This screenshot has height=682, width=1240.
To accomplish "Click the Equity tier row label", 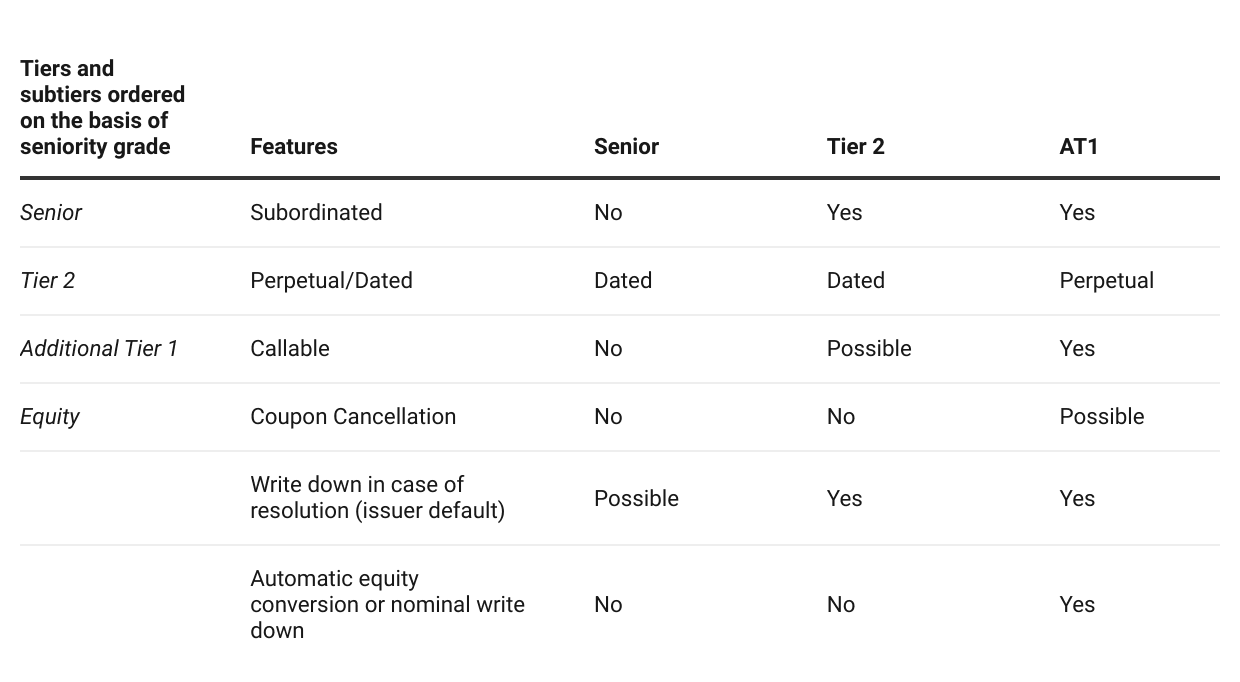I will coord(50,417).
